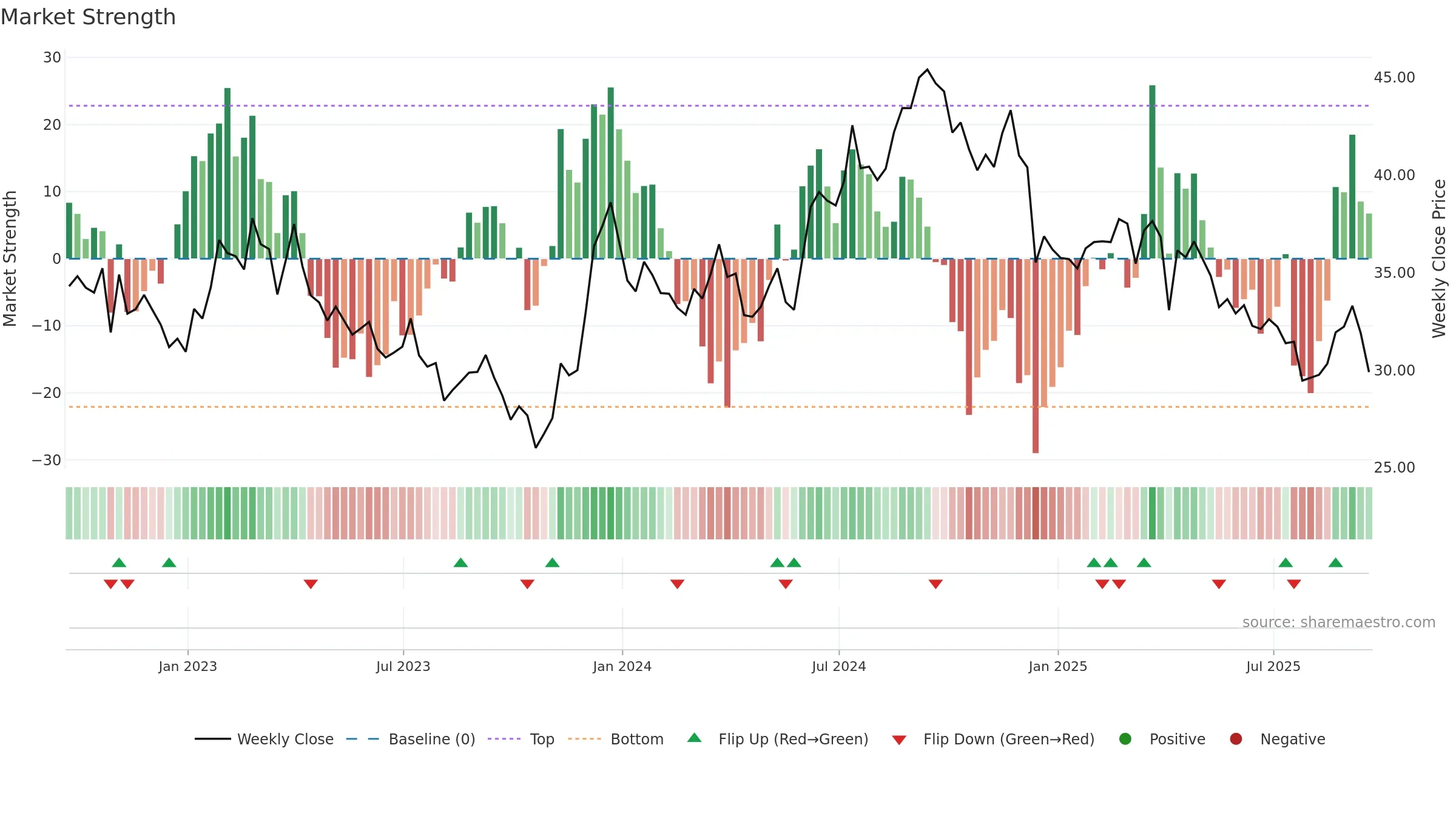The width and height of the screenshot is (1456, 819).
Task: Toggle the Top legend label
Action: coord(542,740)
